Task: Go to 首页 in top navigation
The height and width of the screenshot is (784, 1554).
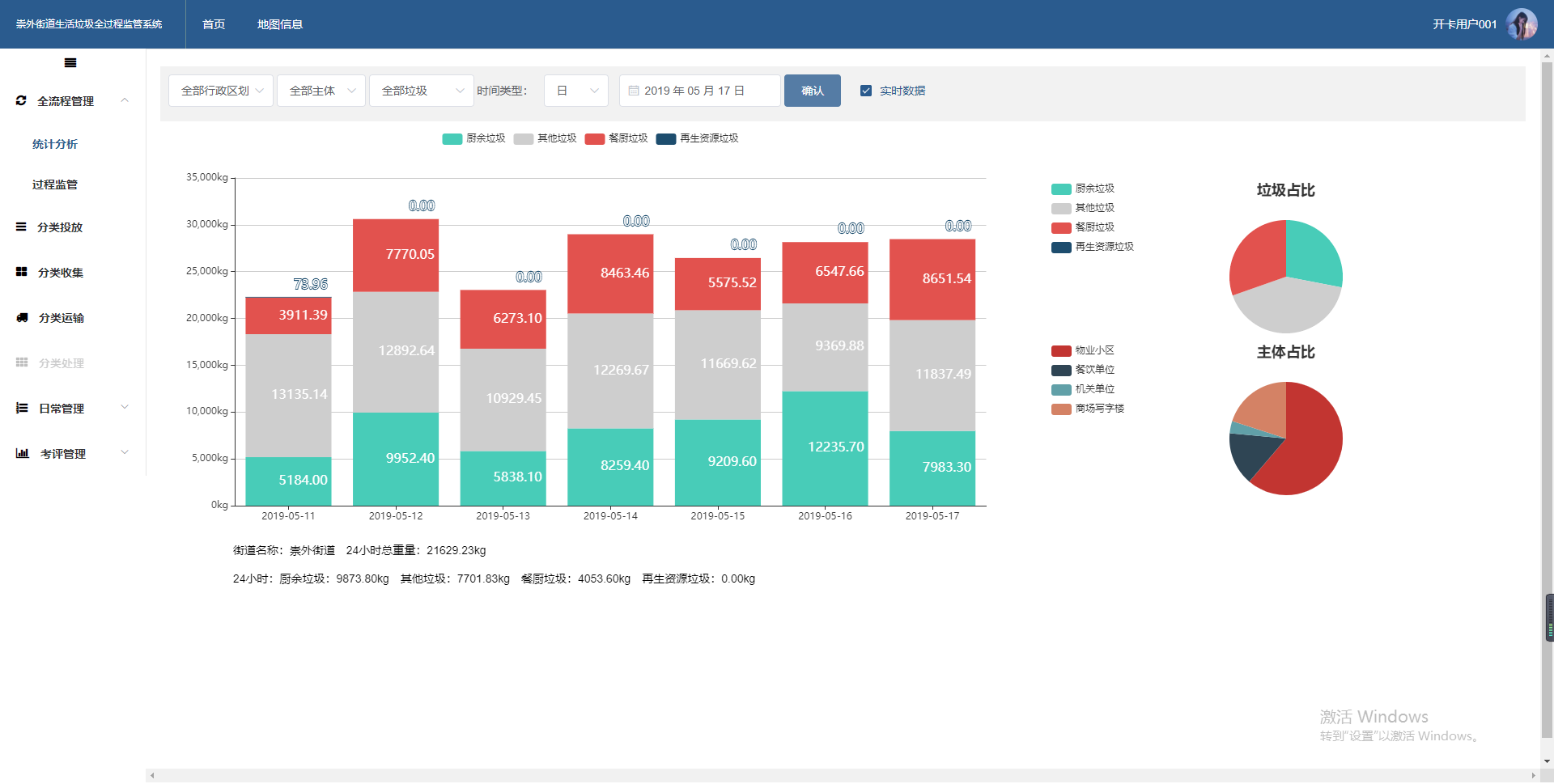Action: click(214, 24)
